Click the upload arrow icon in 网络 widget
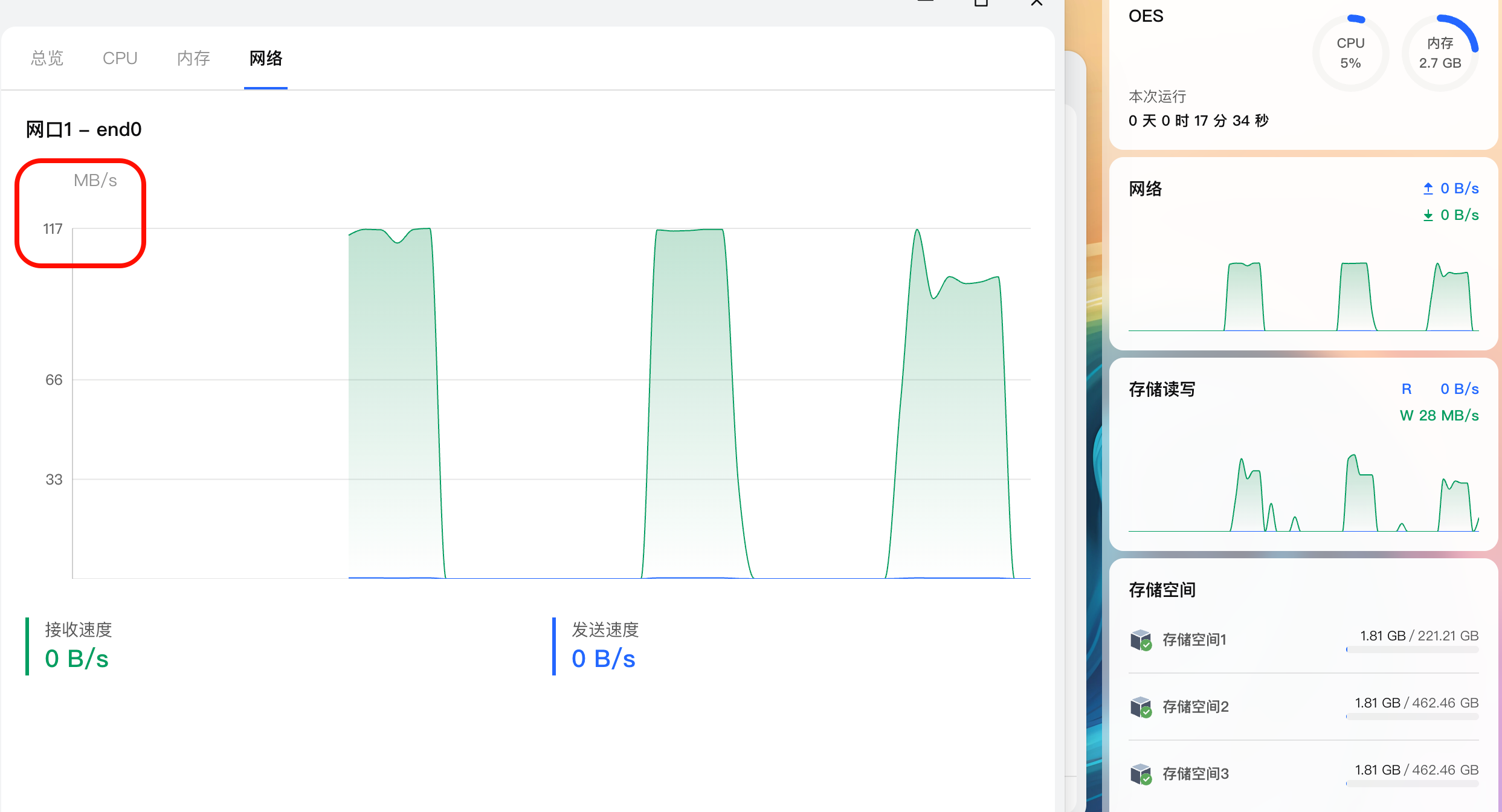 coord(1428,188)
